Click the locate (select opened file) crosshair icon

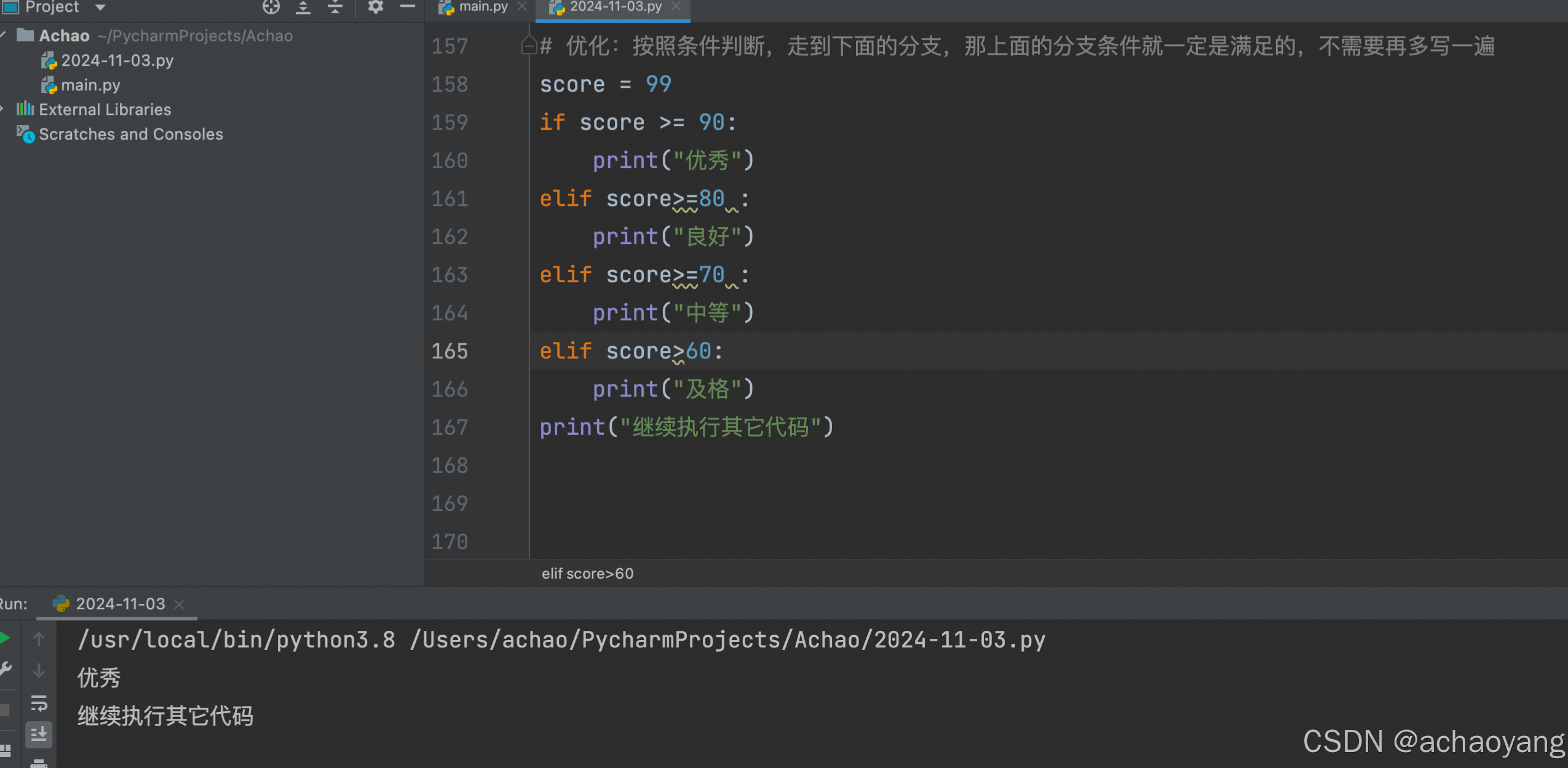(271, 7)
